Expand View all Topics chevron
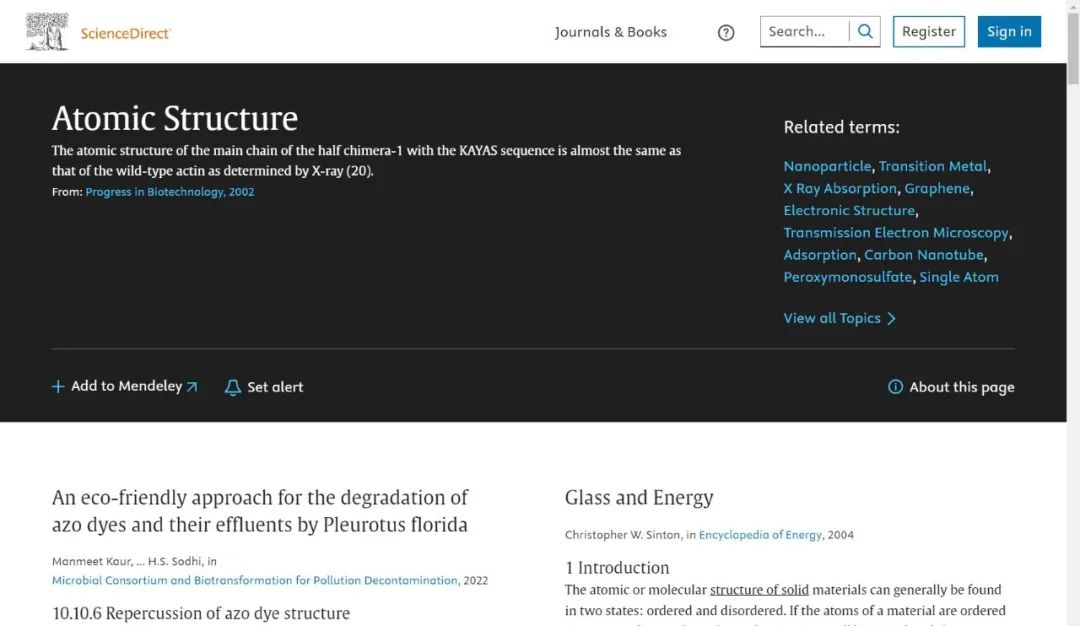The width and height of the screenshot is (1080, 626). [892, 319]
